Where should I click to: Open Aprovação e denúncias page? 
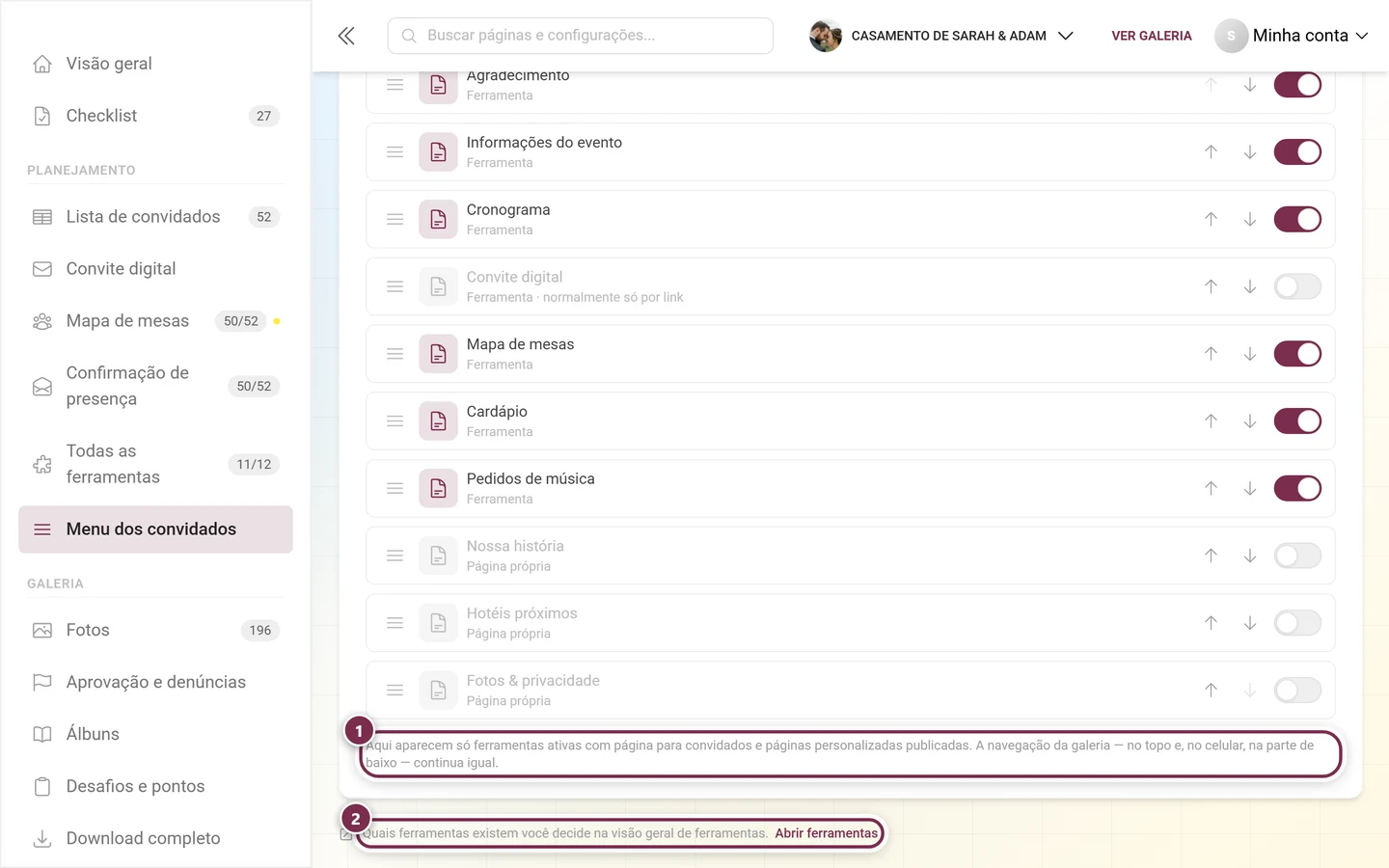pos(155,683)
